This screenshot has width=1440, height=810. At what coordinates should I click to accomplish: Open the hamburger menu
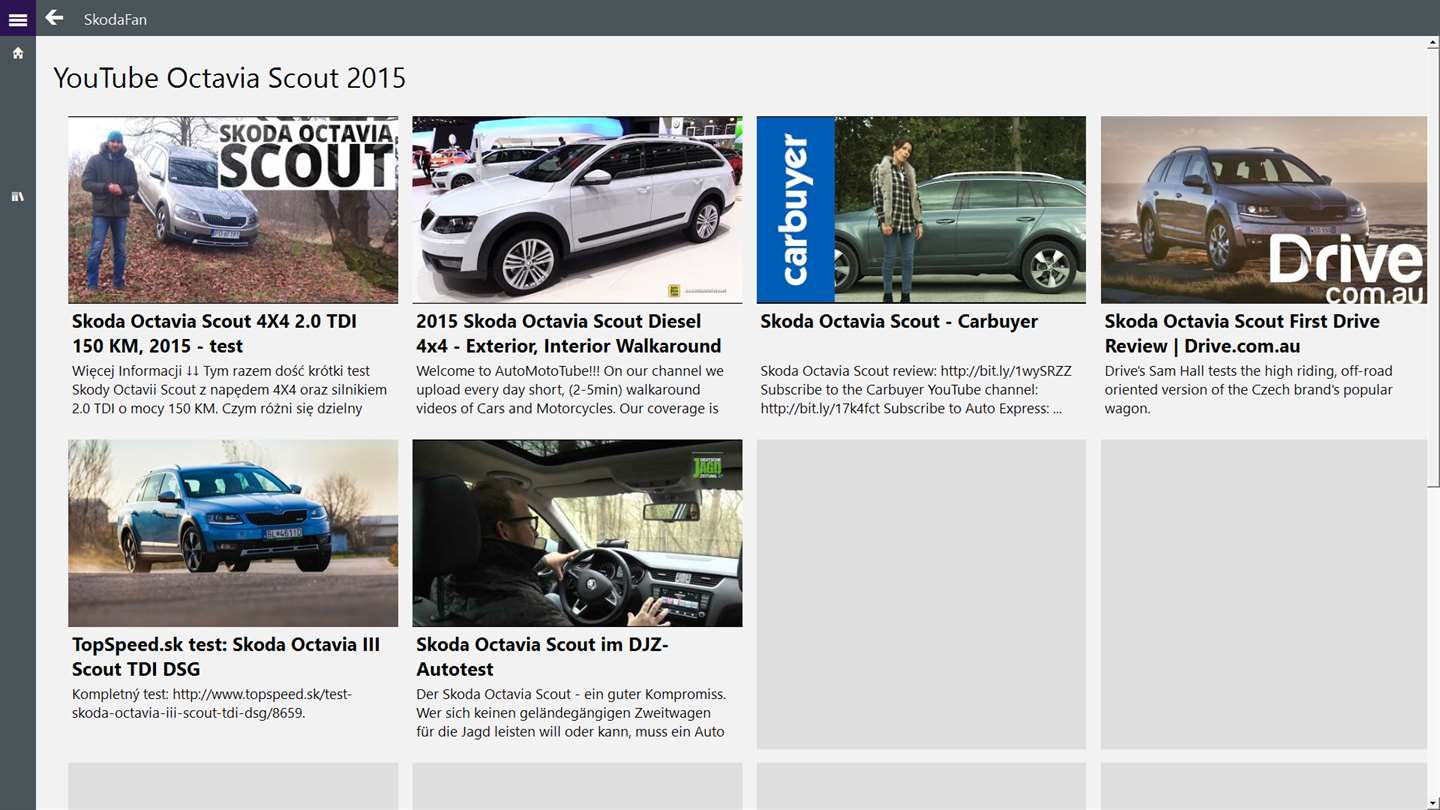17,19
